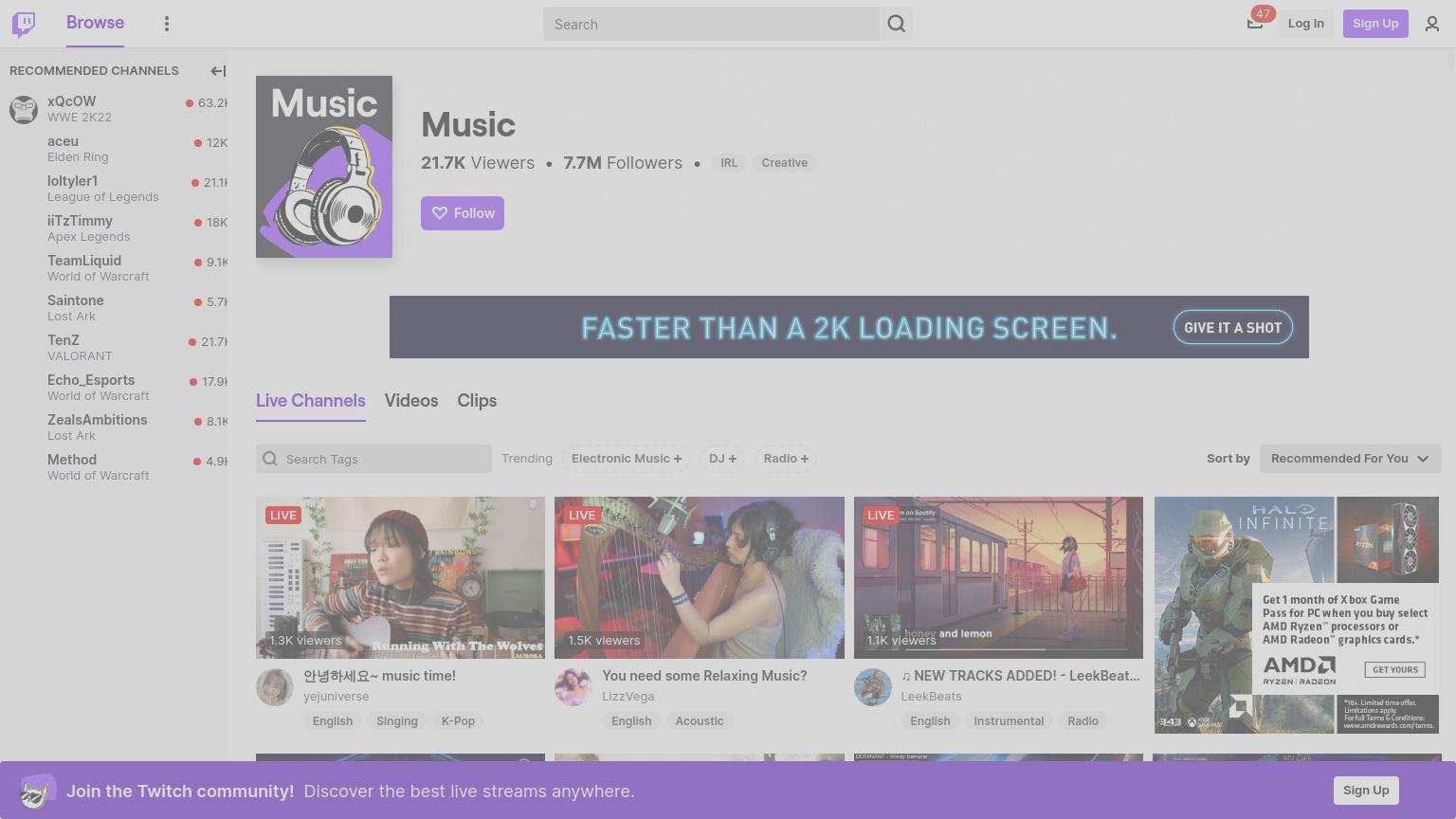Follow the Music category
Viewport: 1456px width, 819px height.
point(463,213)
